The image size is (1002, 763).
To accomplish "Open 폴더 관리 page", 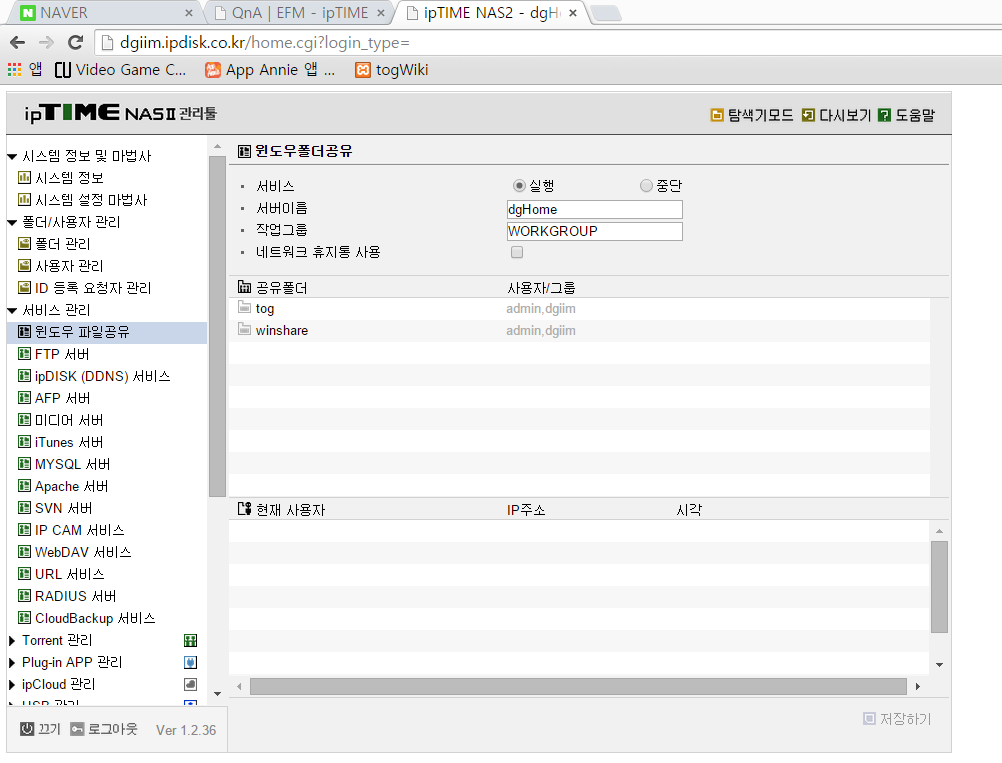I will [x=63, y=244].
